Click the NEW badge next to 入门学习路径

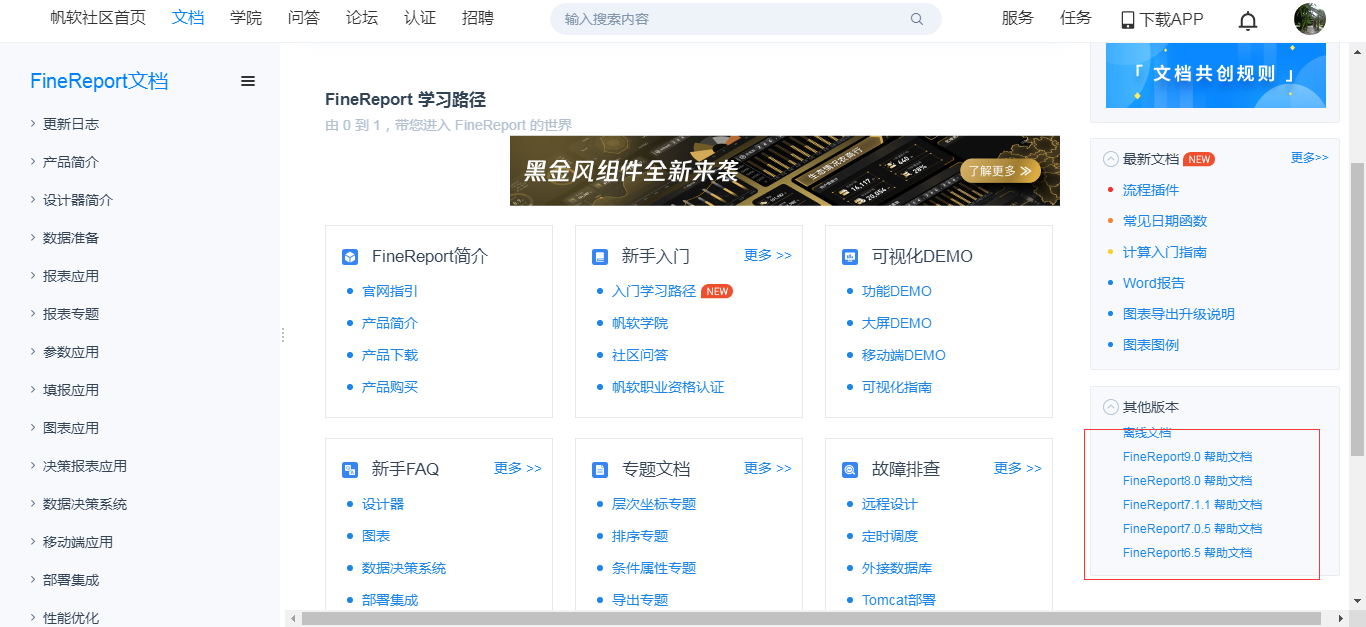(x=717, y=291)
